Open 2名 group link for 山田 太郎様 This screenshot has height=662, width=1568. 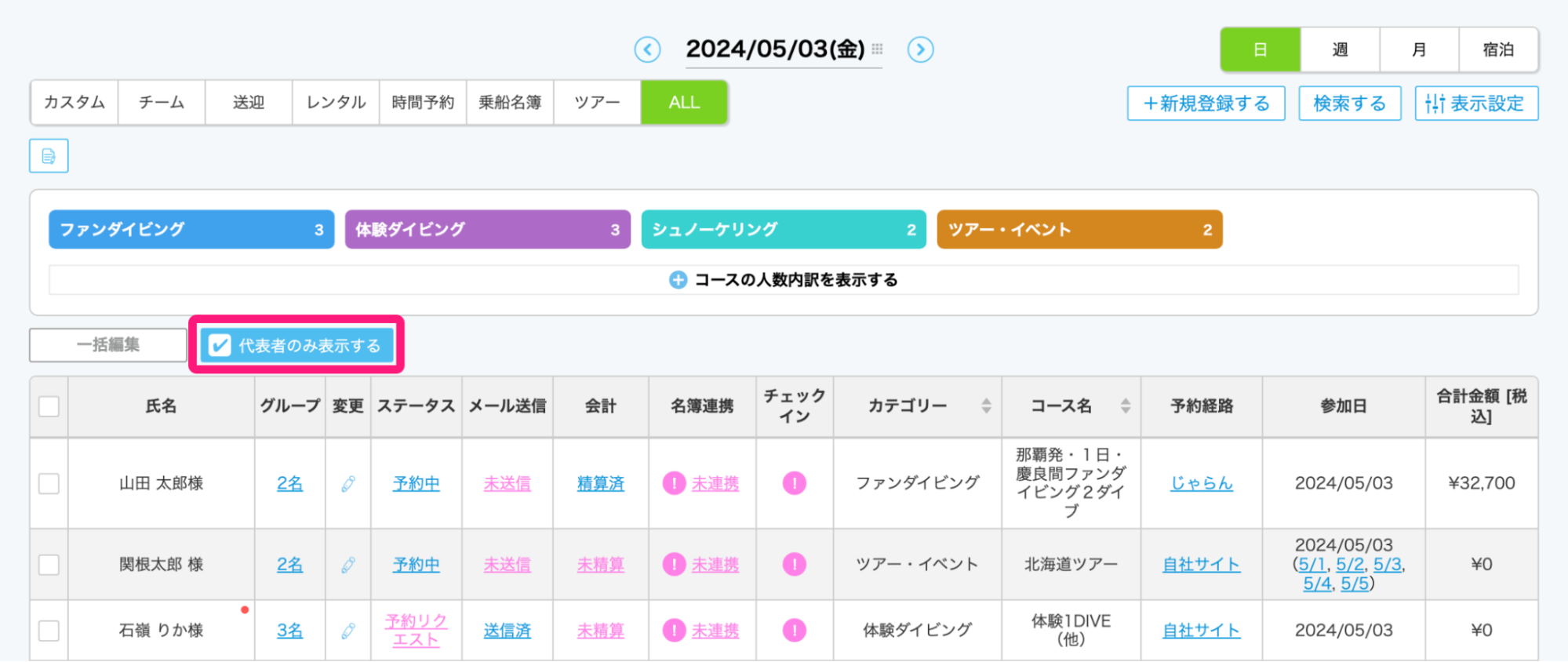click(289, 484)
